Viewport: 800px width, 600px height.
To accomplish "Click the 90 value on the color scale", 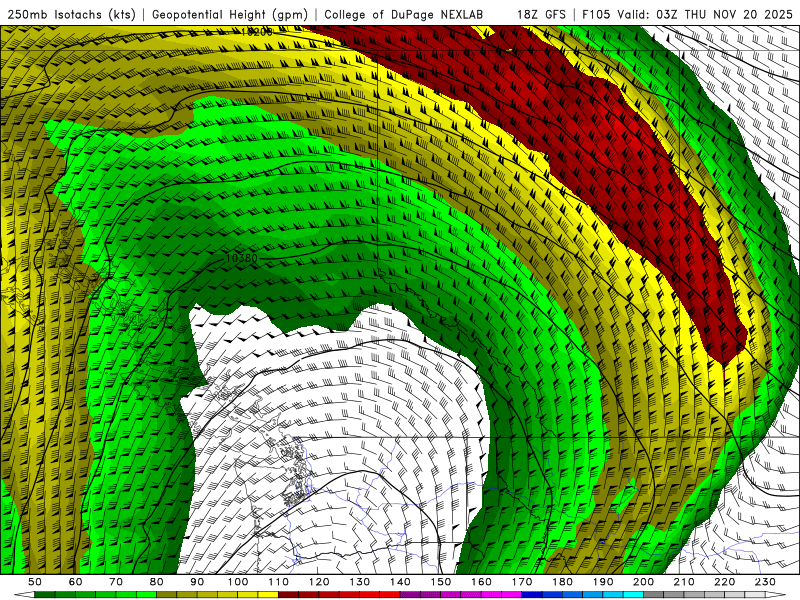I will pyautogui.click(x=197, y=582).
